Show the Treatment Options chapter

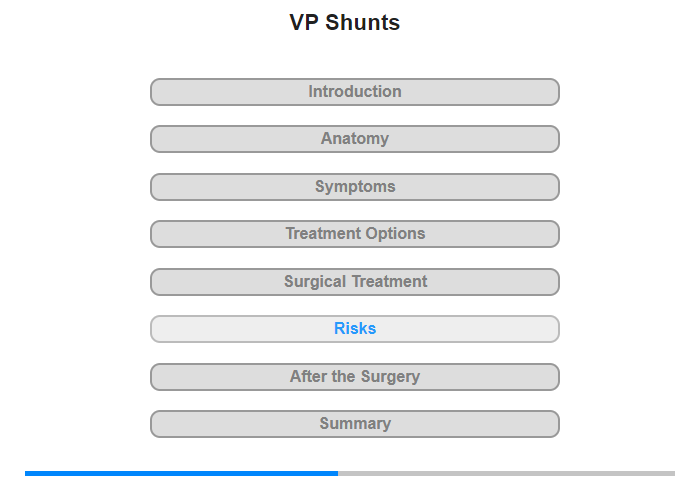(354, 234)
